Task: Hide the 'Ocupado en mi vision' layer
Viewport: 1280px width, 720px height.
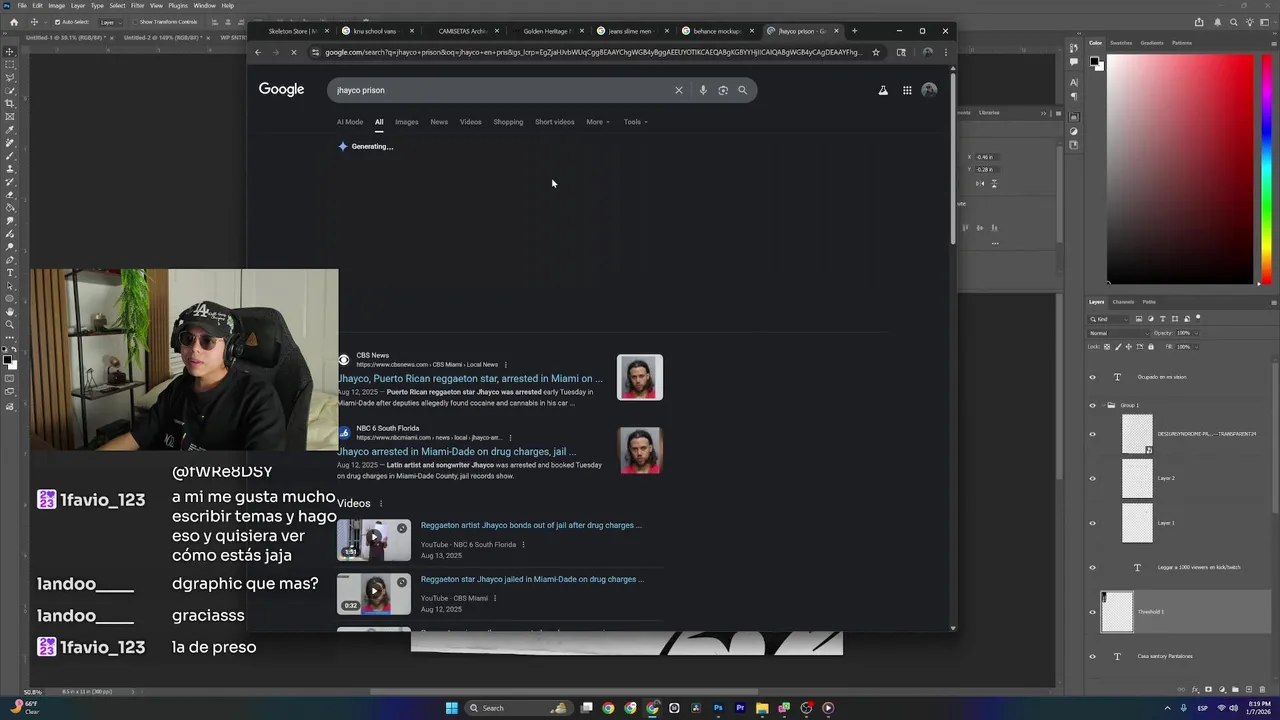Action: (1092, 377)
